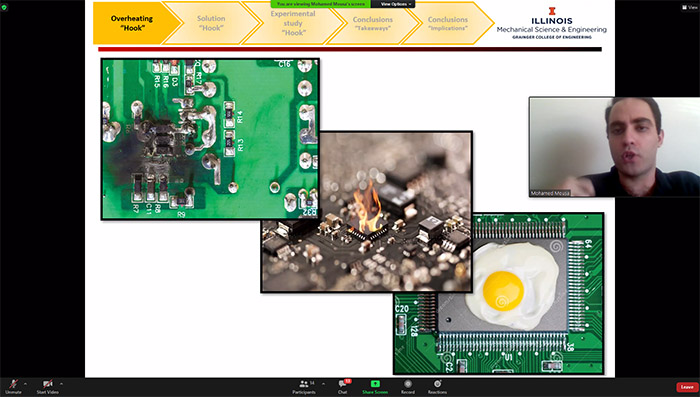Click the Illinois Mechanical Science logo
This screenshot has height=397, width=700.
pyautogui.click(x=551, y=23)
